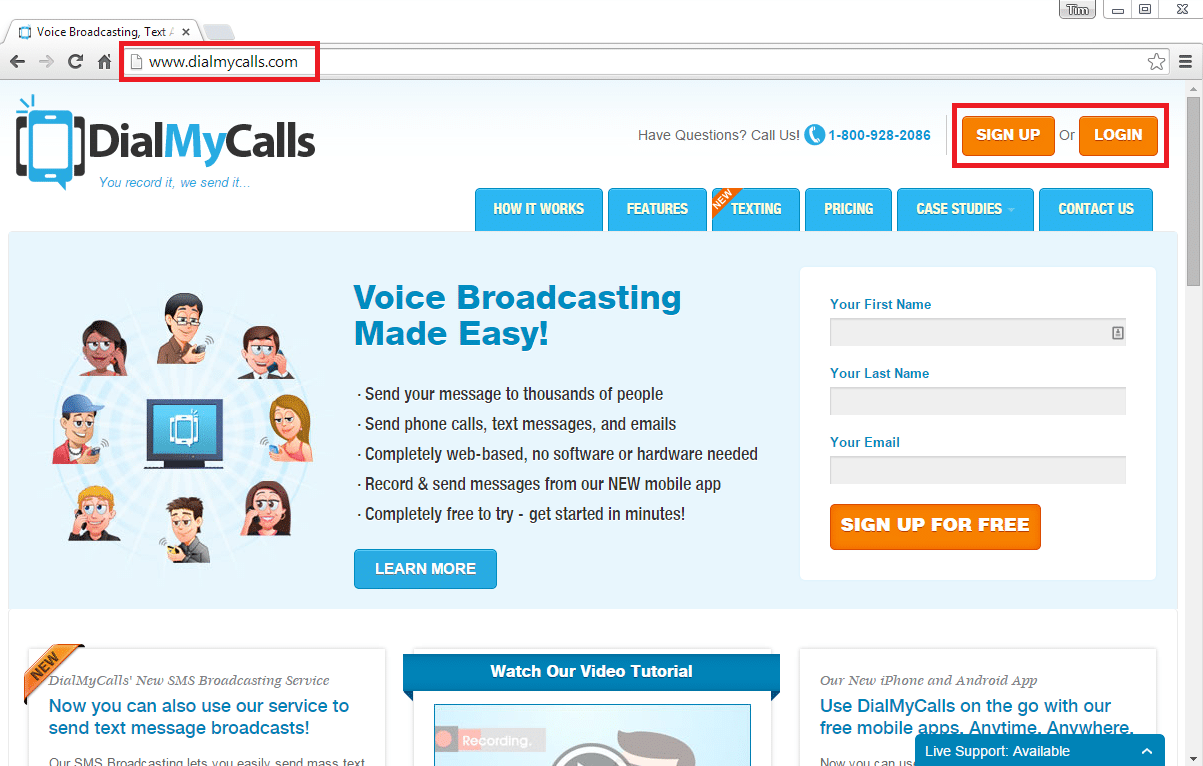This screenshot has height=766, width=1203.
Task: Expand the Live Support chat widget
Action: coord(1040,751)
